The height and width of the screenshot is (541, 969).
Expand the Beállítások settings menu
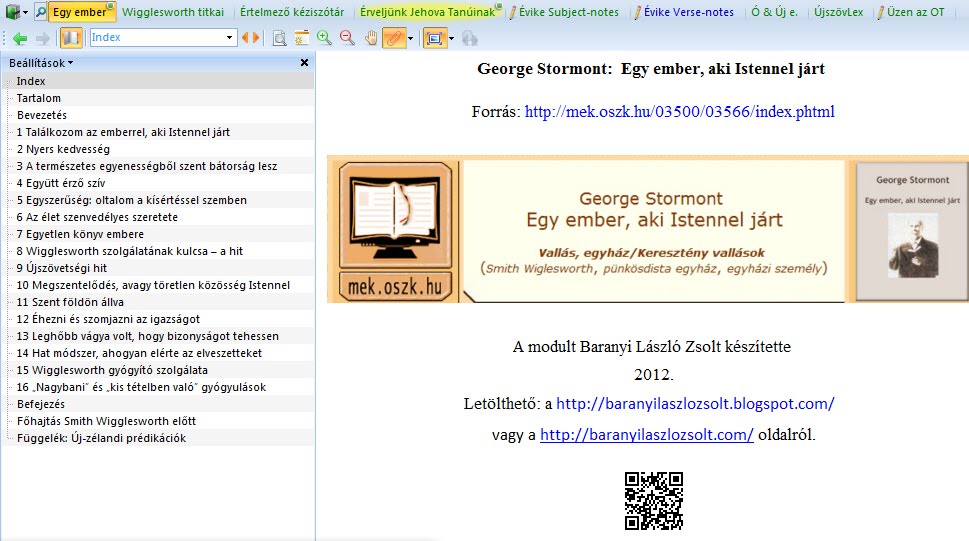pos(41,63)
